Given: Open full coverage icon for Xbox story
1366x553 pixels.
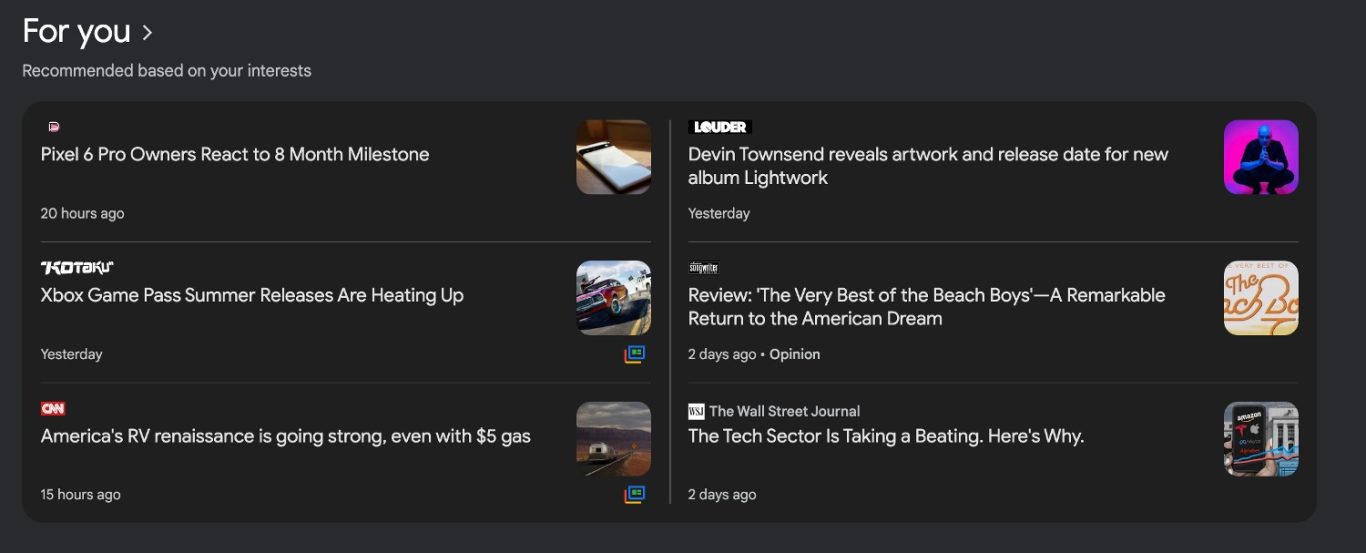Looking at the screenshot, I should tap(634, 354).
